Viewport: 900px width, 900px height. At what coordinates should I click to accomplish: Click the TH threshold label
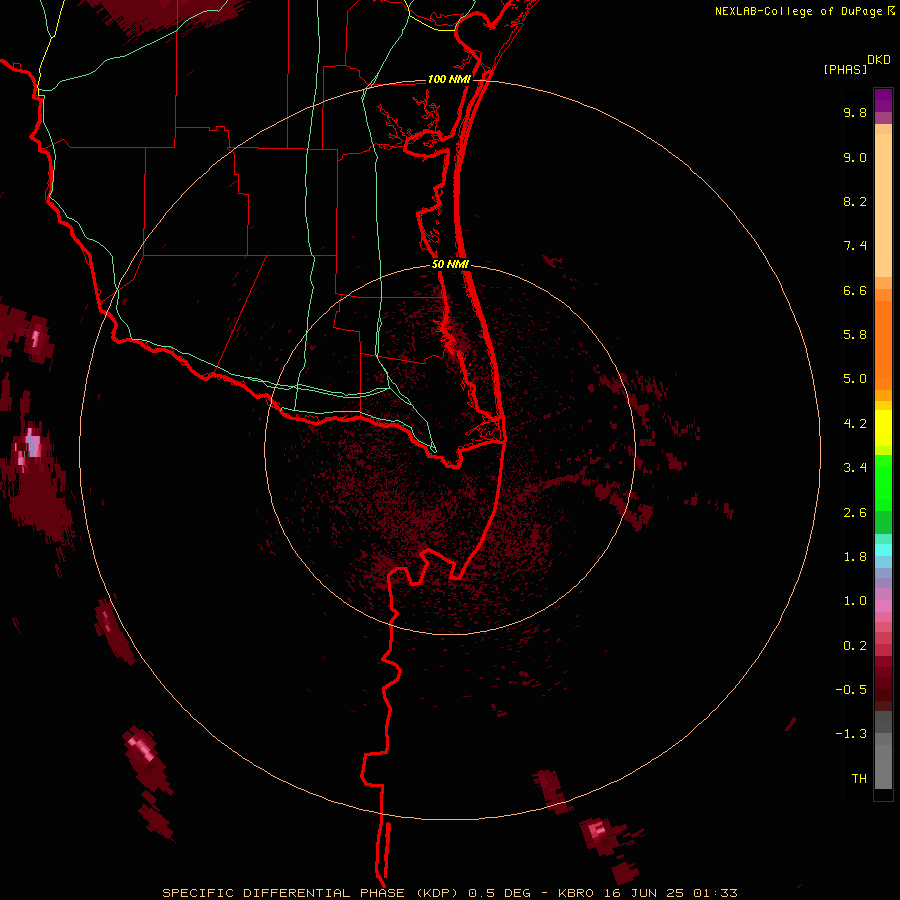(859, 779)
